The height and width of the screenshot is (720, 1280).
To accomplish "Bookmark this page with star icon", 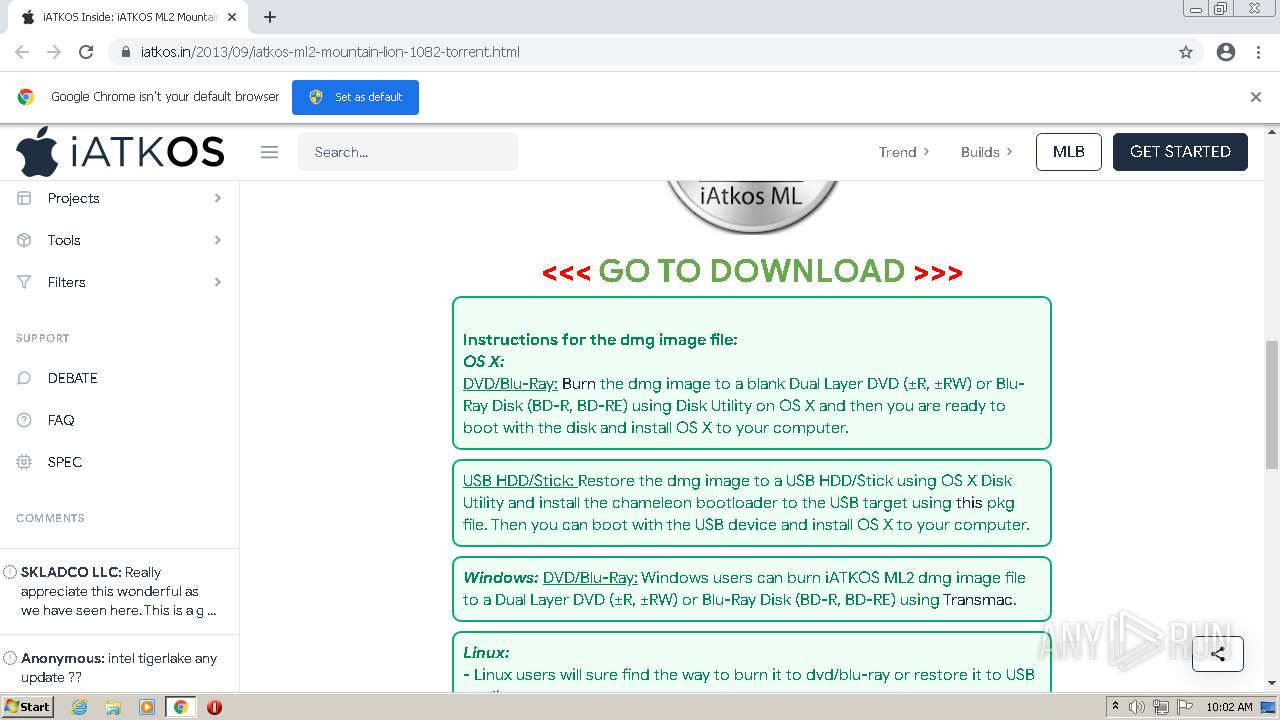I will [x=1186, y=52].
